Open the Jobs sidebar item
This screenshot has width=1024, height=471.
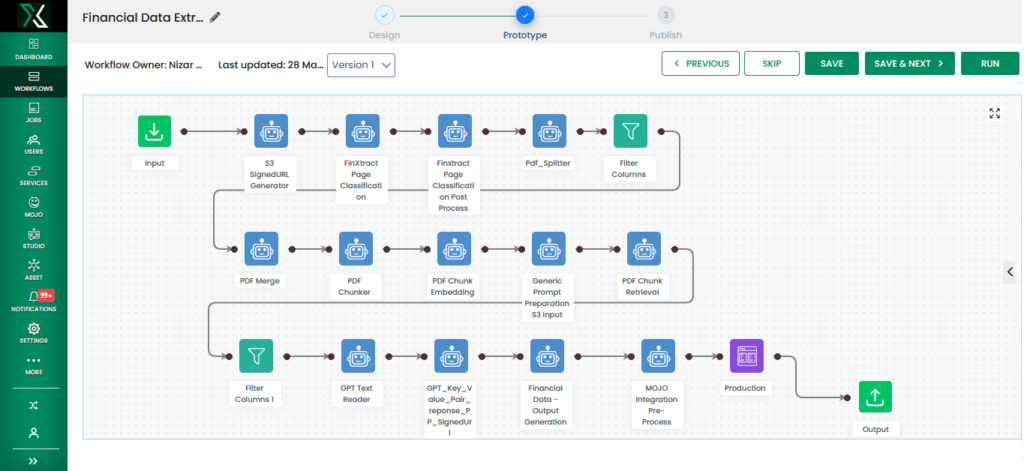pyautogui.click(x=33, y=112)
